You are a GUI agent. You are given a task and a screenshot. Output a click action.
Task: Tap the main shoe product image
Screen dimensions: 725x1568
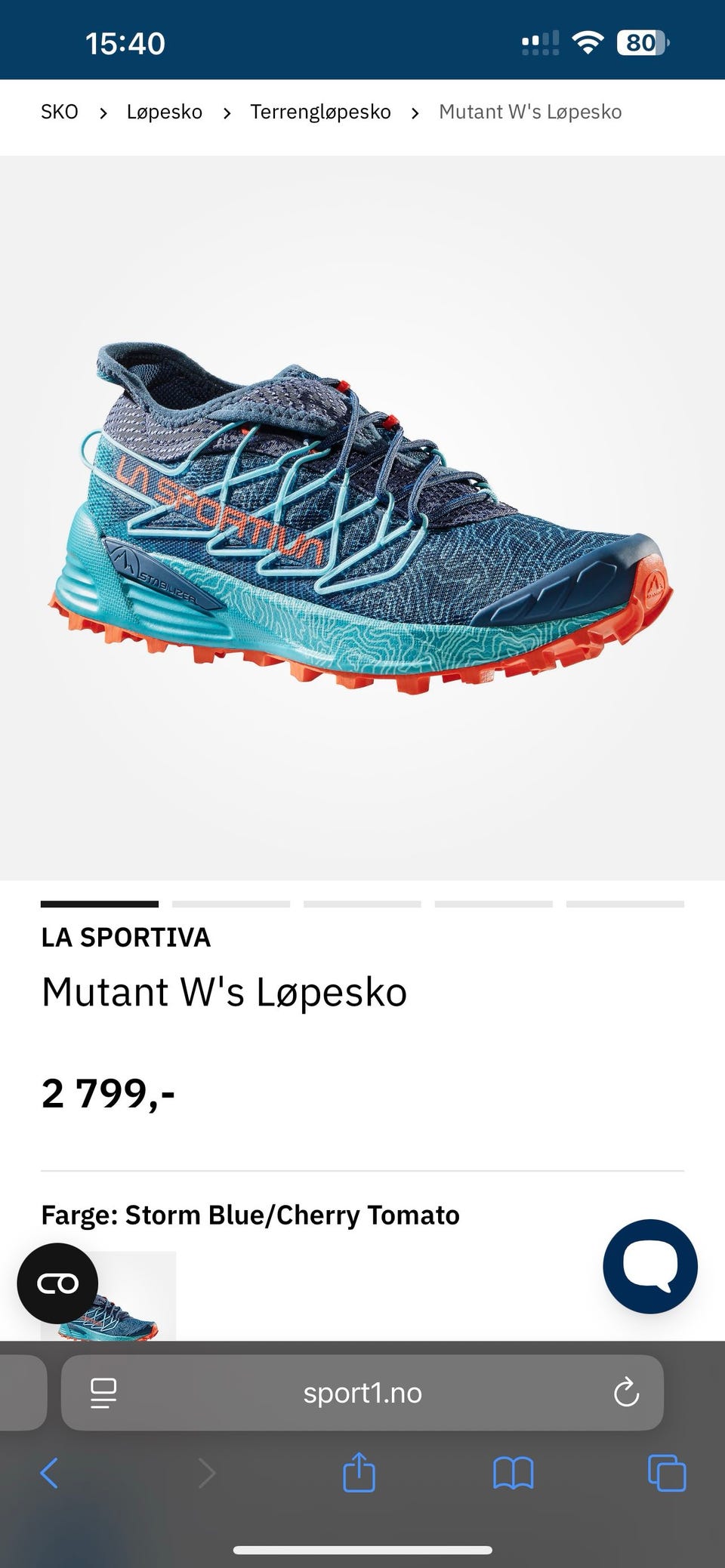click(x=361, y=518)
